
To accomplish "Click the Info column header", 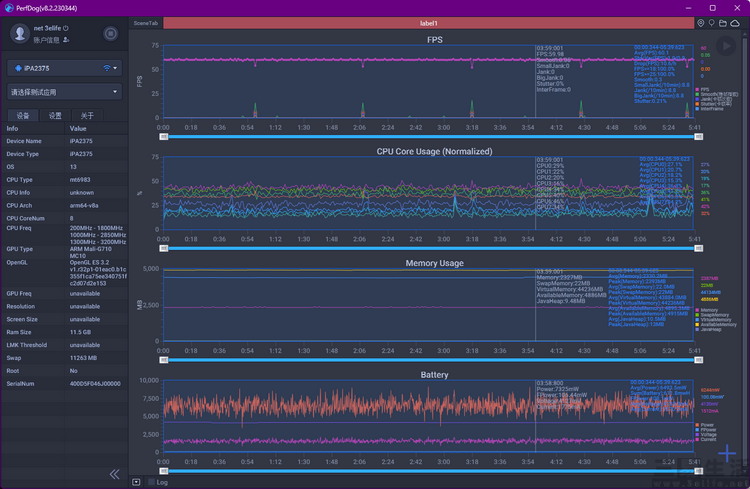I will coord(12,129).
